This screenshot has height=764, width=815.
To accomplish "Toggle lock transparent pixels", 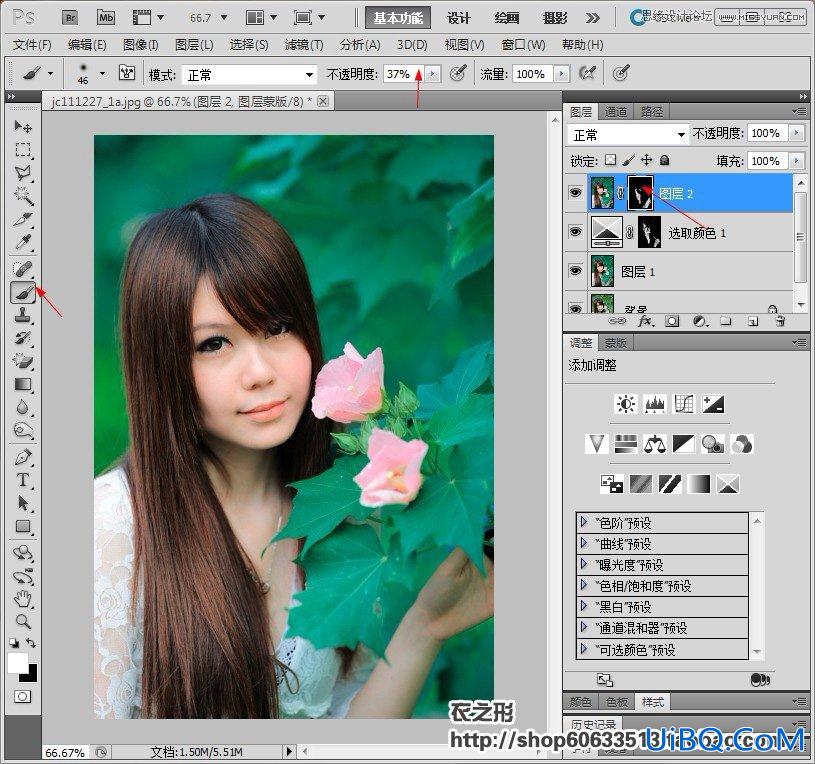I will [x=611, y=160].
